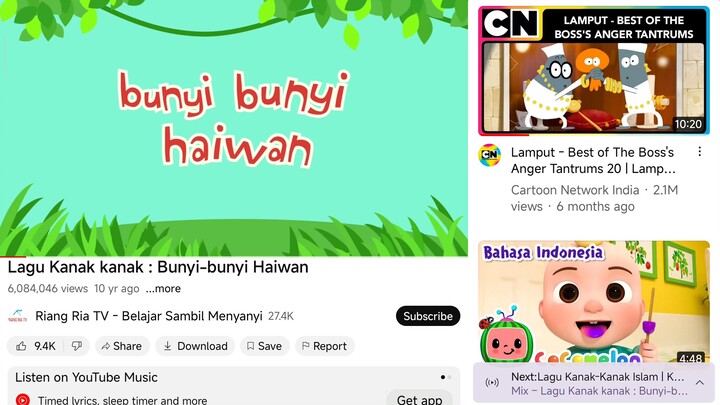Open three-dot menu for Lamput video

[x=699, y=152]
